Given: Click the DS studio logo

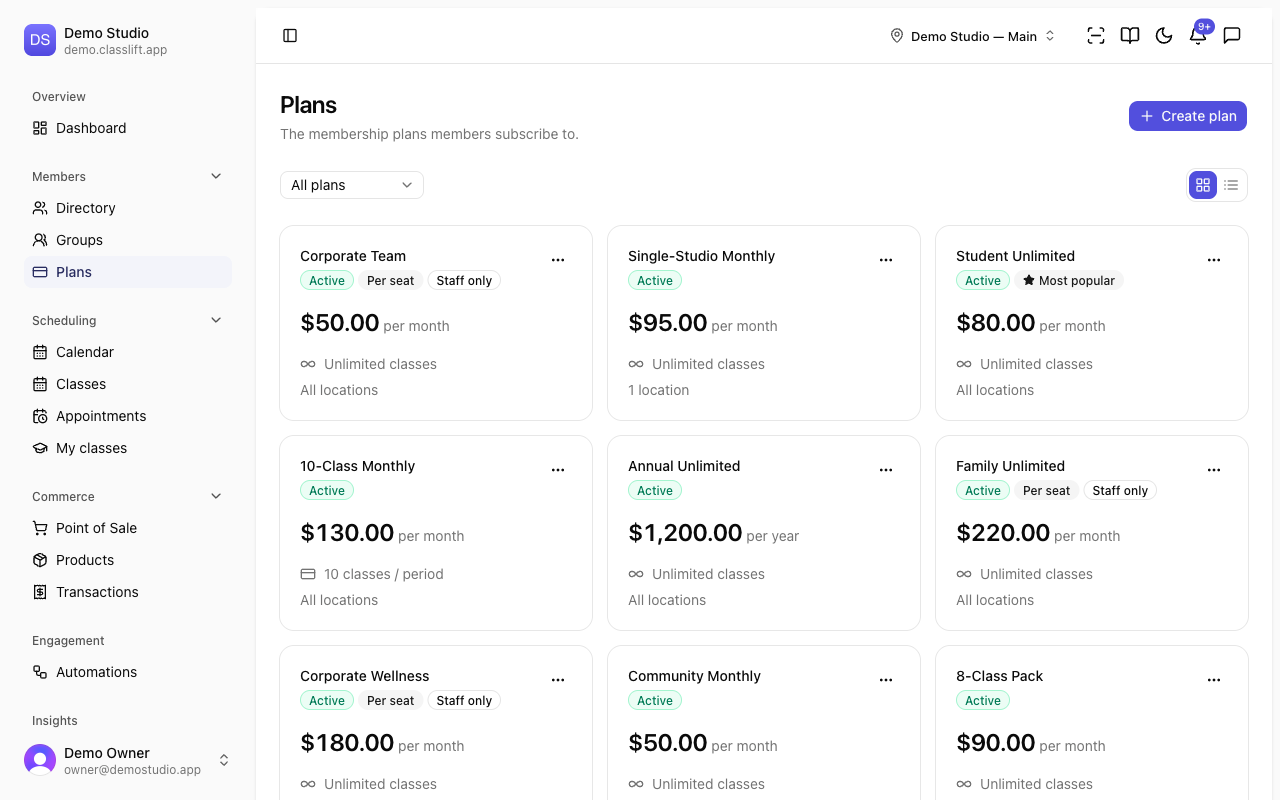Looking at the screenshot, I should (40, 40).
